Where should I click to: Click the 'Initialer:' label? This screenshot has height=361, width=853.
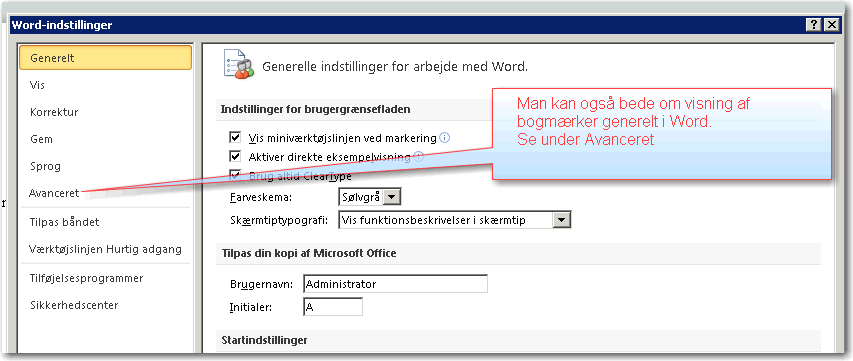pyautogui.click(x=251, y=307)
